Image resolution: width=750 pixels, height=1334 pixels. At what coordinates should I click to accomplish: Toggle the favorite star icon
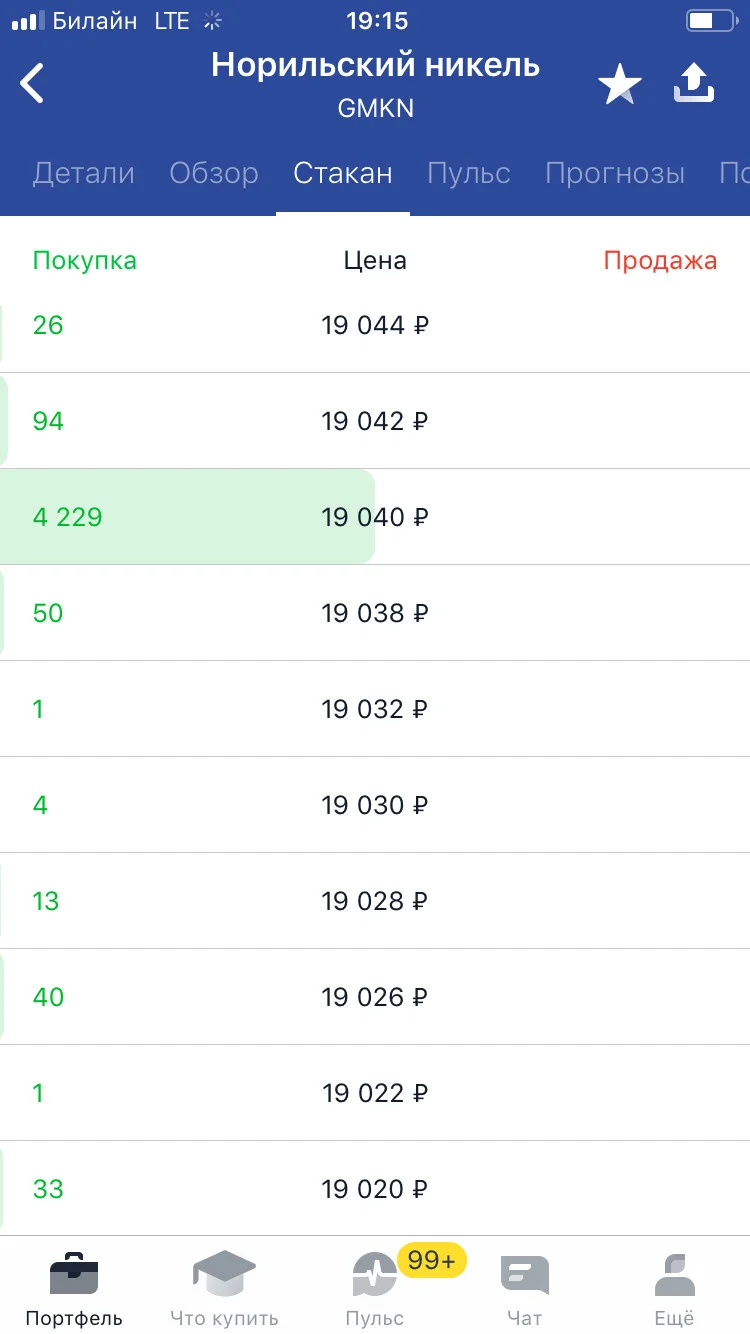[620, 84]
